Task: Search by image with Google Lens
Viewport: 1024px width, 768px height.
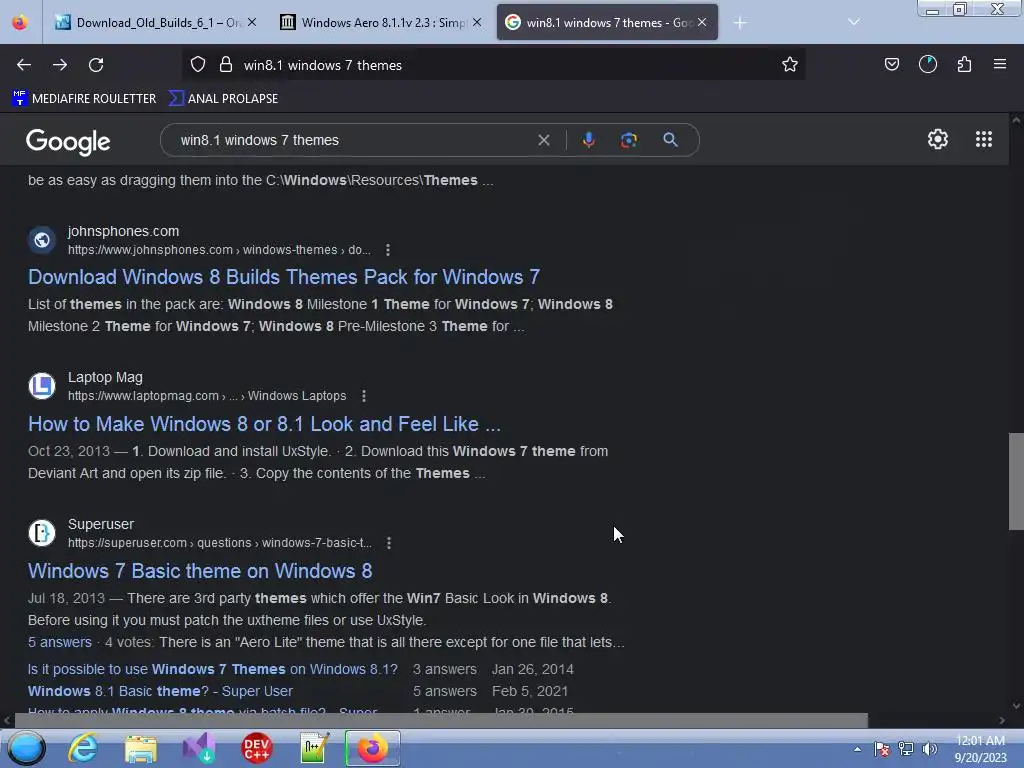Action: (x=628, y=140)
